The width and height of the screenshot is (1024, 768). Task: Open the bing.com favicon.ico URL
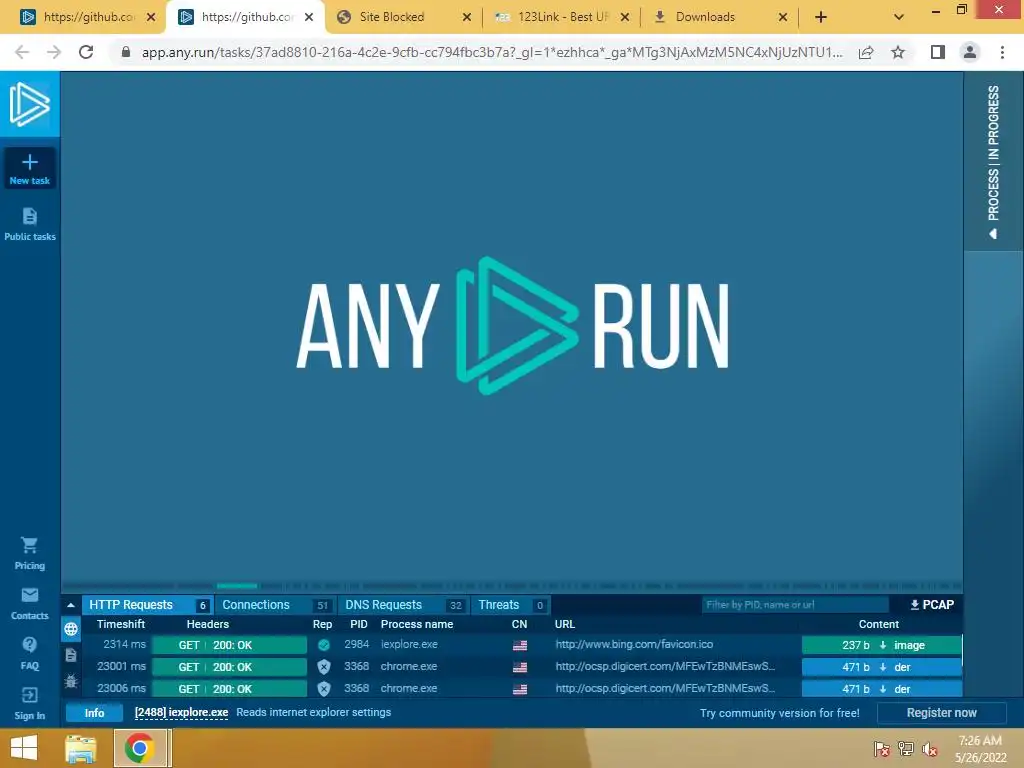click(x=634, y=645)
